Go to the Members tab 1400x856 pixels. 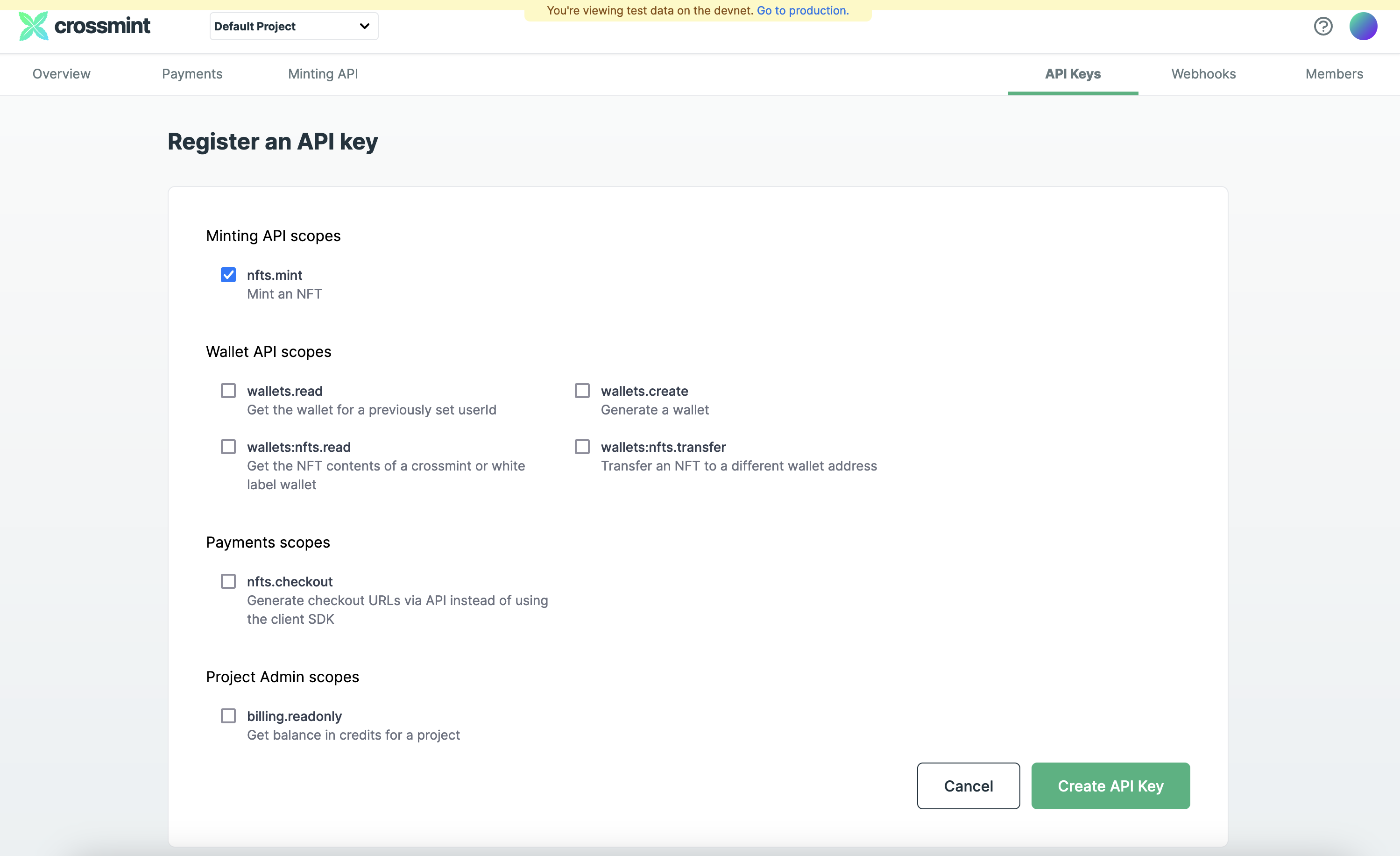coord(1334,74)
